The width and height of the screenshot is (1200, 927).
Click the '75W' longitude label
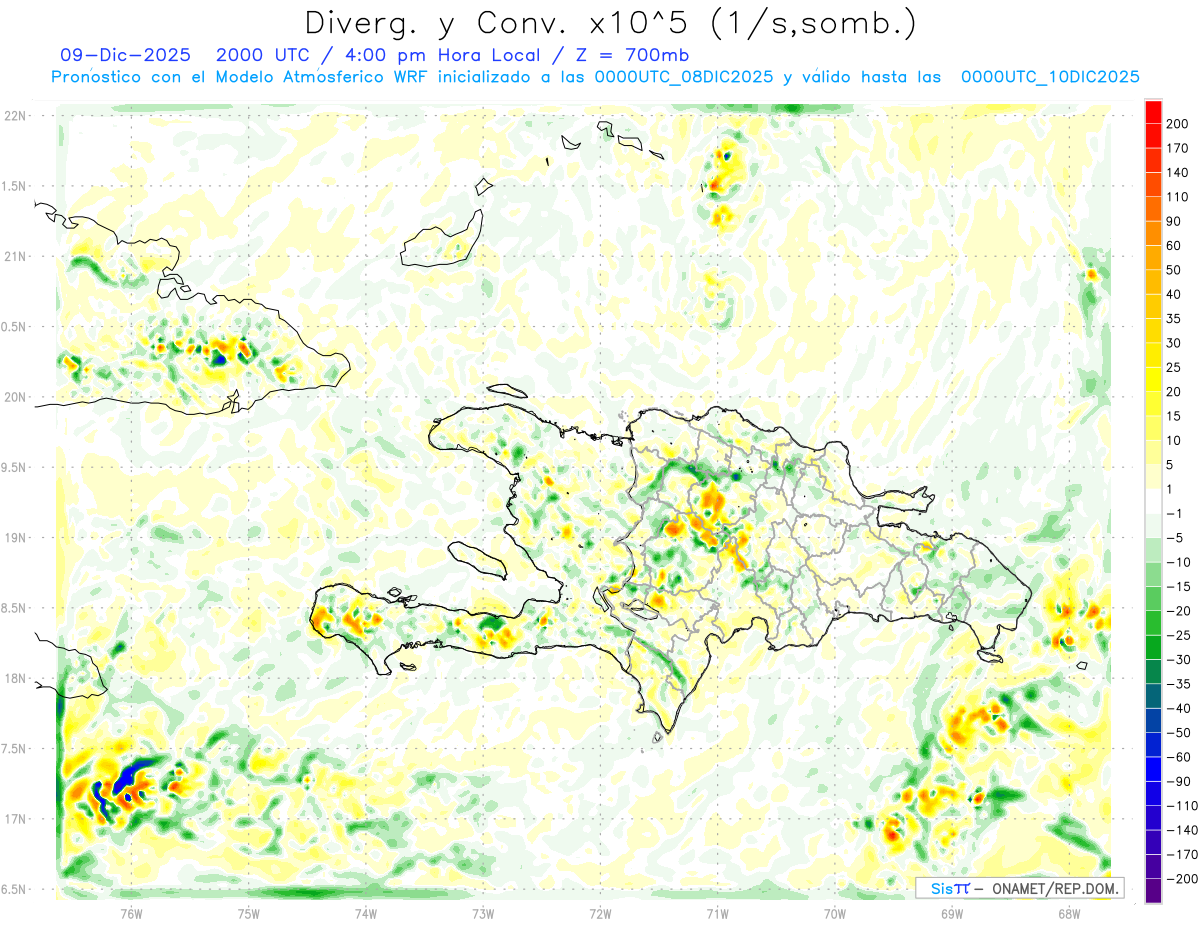pos(248,914)
